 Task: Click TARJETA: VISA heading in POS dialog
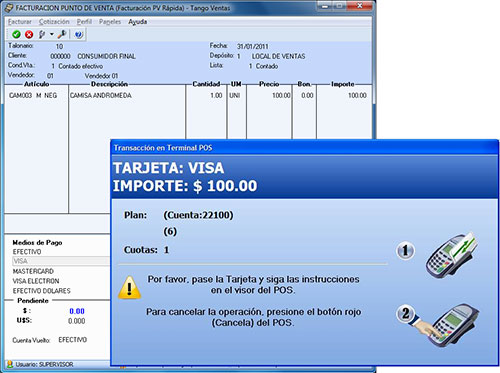pyautogui.click(x=169, y=168)
